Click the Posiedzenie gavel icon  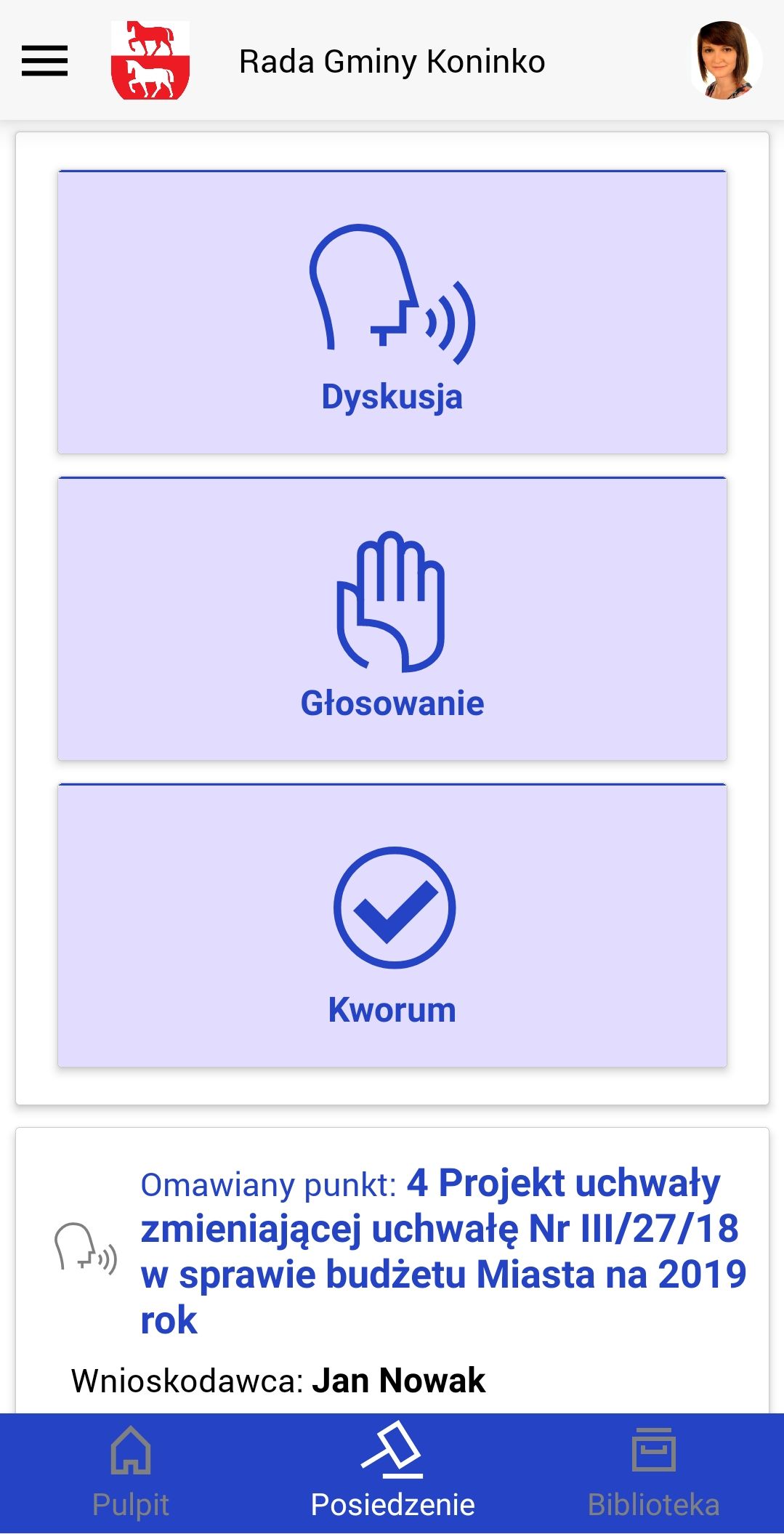[392, 1449]
